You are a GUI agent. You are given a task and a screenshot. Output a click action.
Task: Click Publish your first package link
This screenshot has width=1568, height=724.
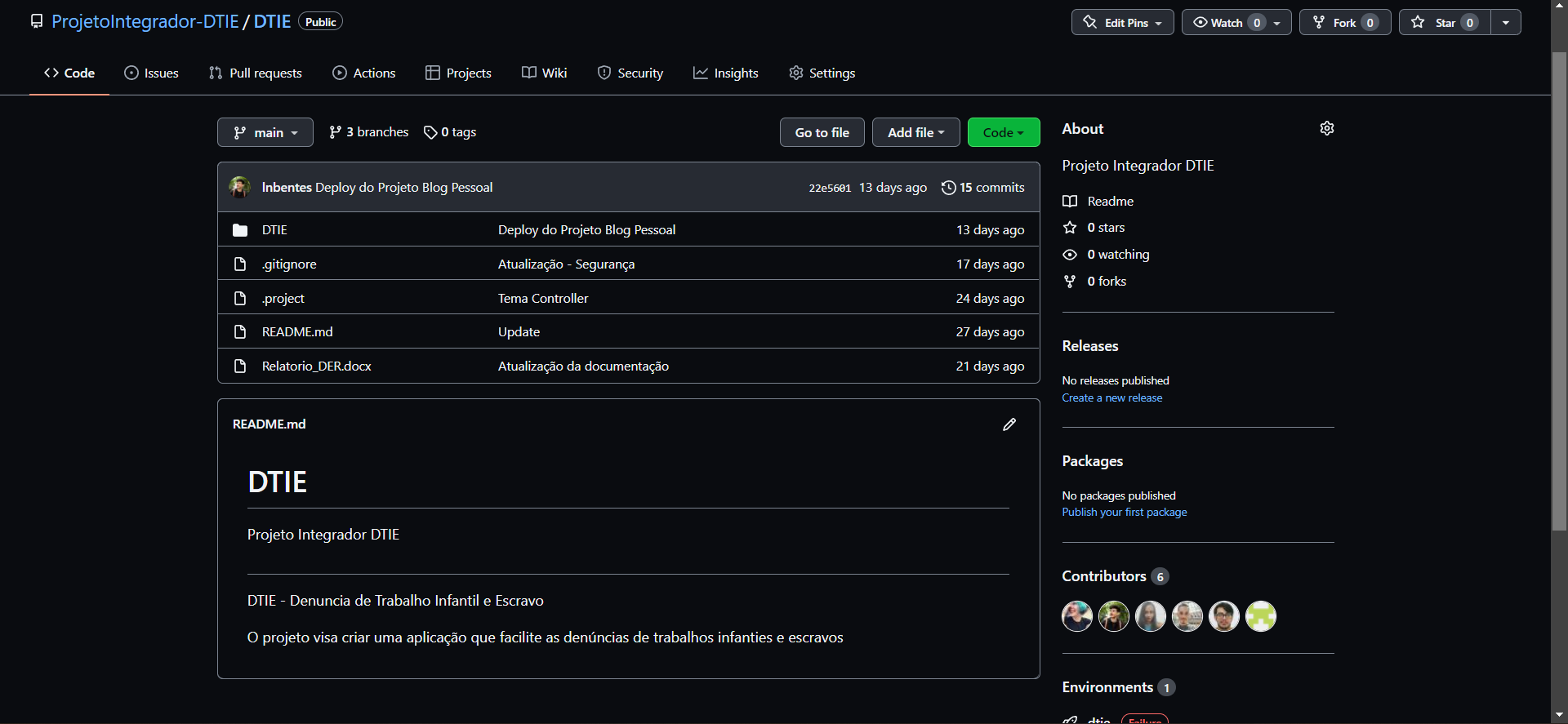(x=1125, y=513)
